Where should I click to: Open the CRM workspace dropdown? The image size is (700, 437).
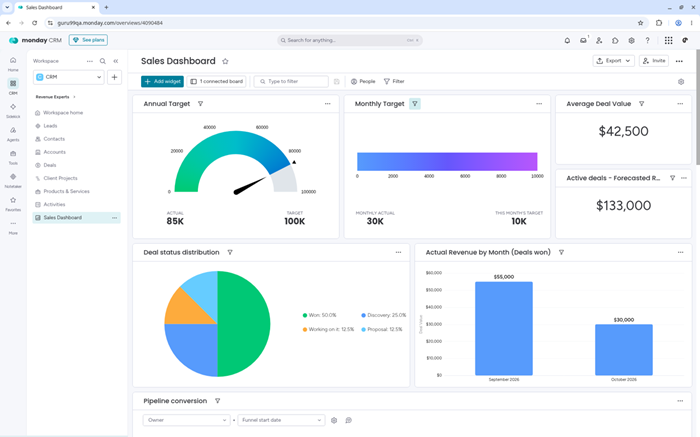point(68,77)
